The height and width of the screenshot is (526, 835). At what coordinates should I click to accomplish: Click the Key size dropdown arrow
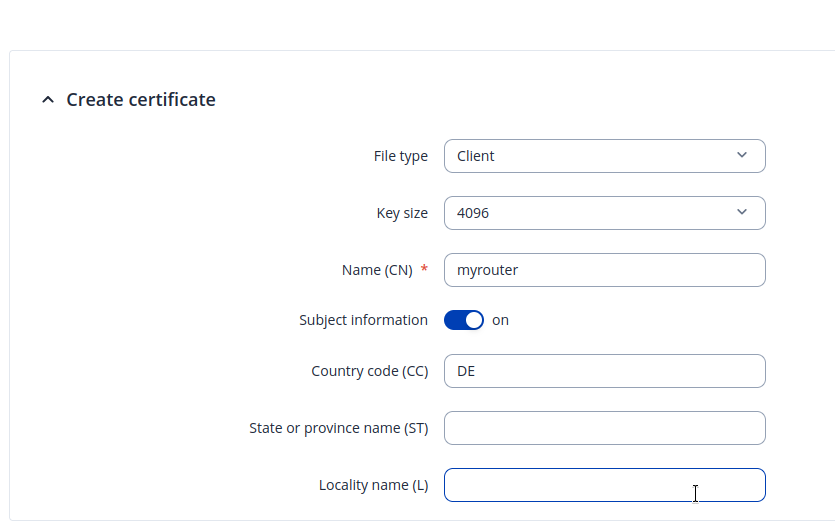click(741, 213)
